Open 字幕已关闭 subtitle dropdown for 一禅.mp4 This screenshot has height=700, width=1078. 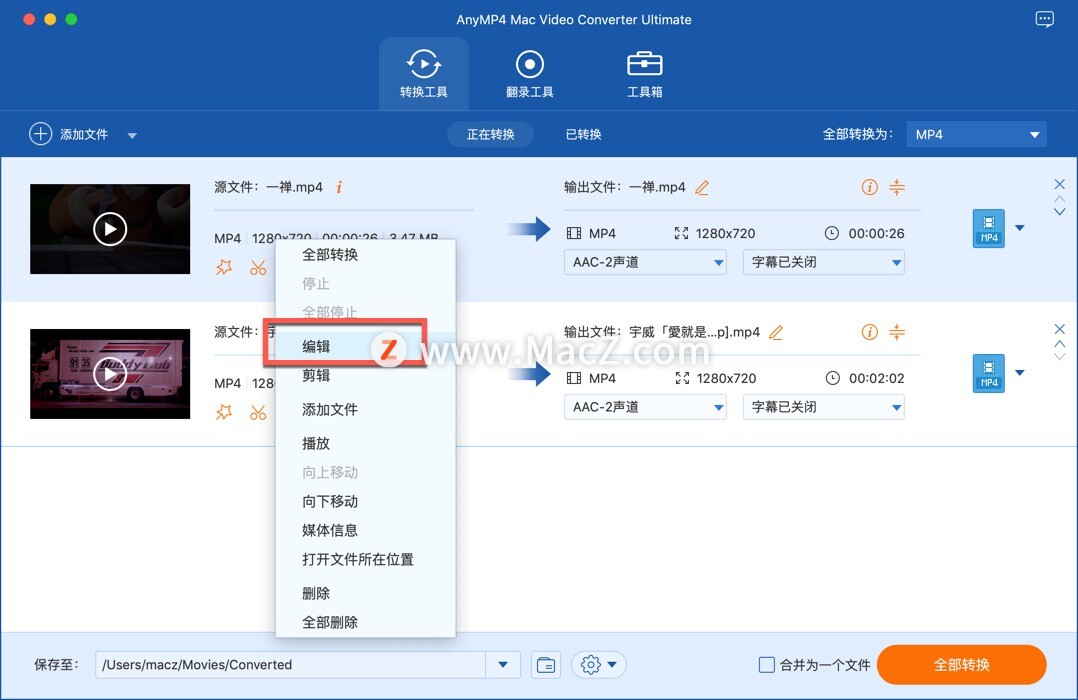(824, 262)
